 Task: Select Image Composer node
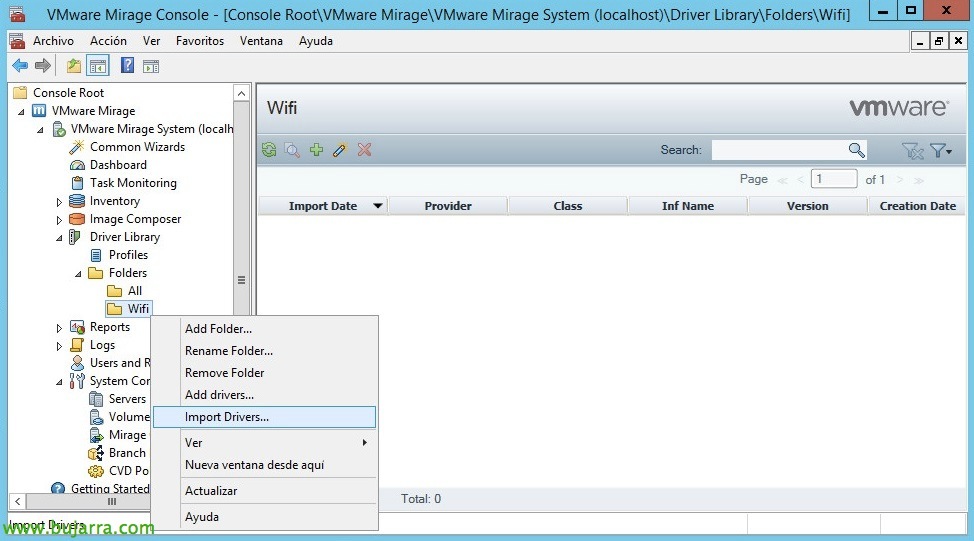[135, 219]
